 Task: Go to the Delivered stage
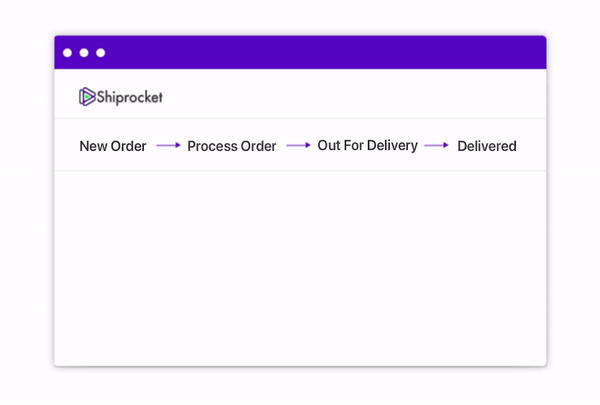click(487, 146)
